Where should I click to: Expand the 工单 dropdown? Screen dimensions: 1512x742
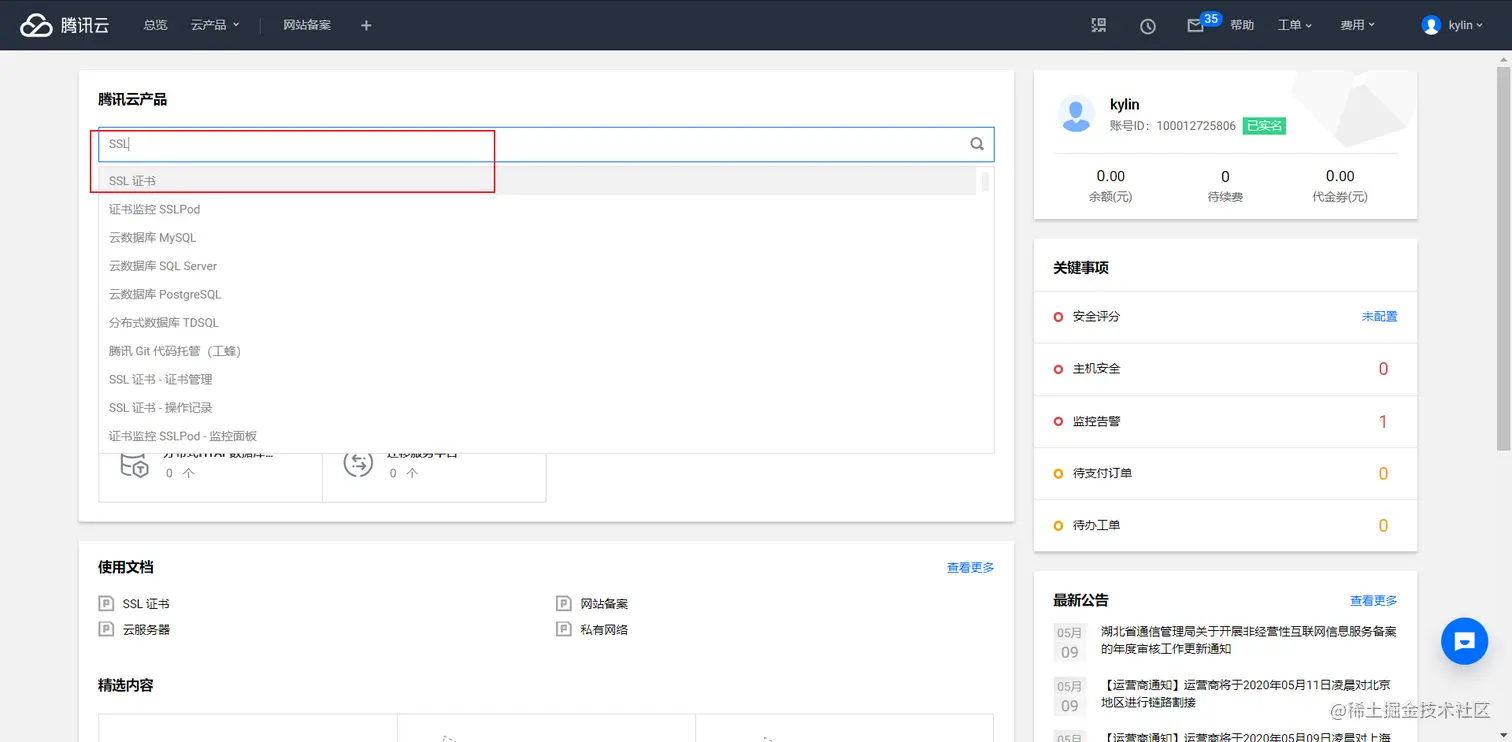[x=1295, y=25]
